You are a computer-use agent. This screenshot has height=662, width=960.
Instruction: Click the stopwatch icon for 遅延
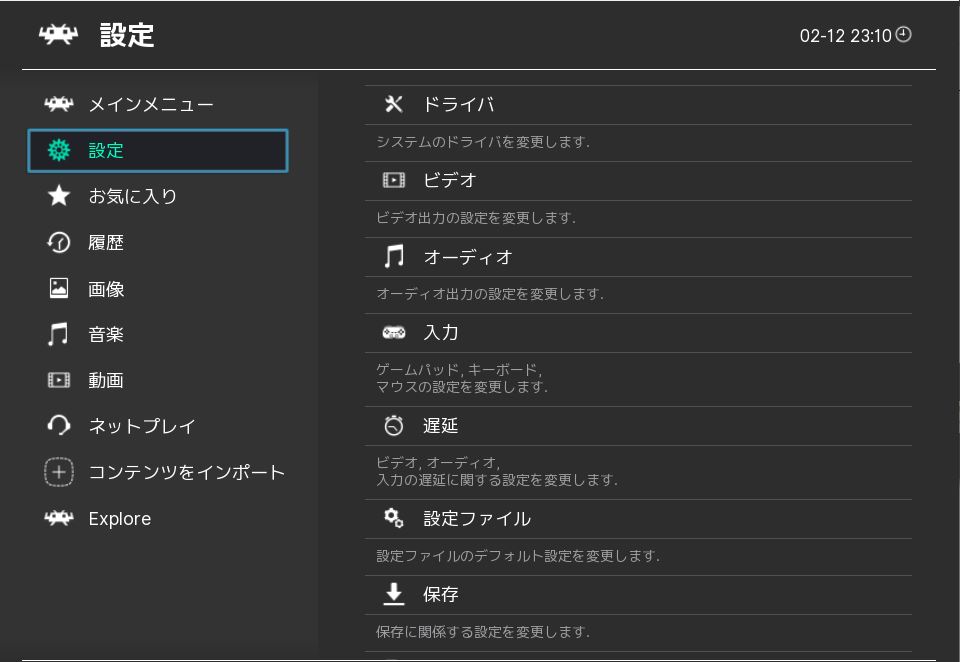point(394,426)
